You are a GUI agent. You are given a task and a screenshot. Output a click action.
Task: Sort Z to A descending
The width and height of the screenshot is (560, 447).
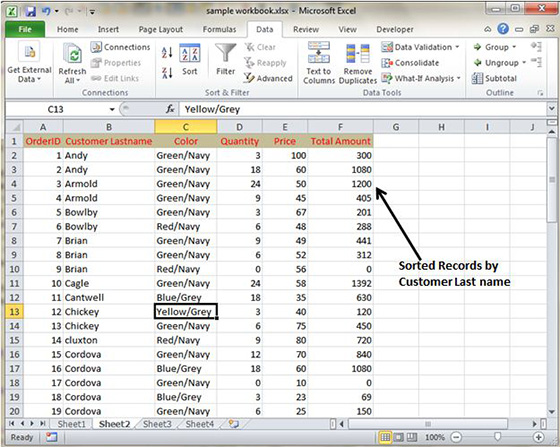[167, 73]
